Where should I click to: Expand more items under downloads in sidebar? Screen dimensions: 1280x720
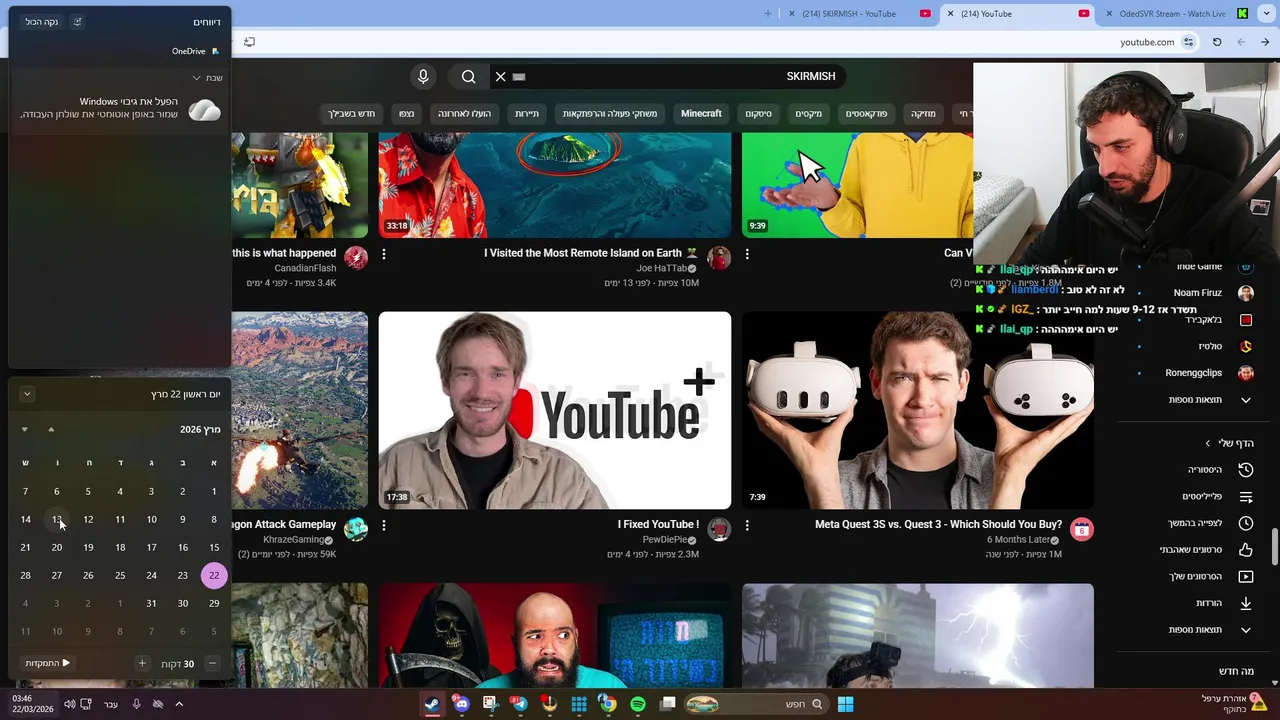click(x=1245, y=630)
